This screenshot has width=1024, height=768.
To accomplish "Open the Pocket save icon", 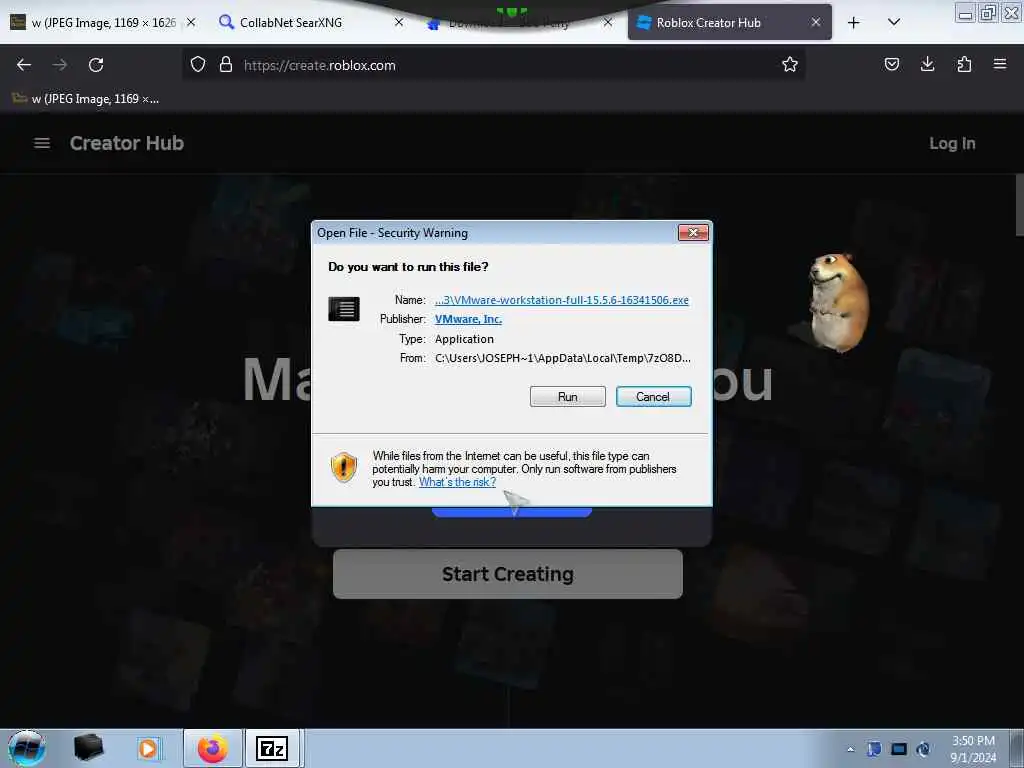I will [891, 65].
